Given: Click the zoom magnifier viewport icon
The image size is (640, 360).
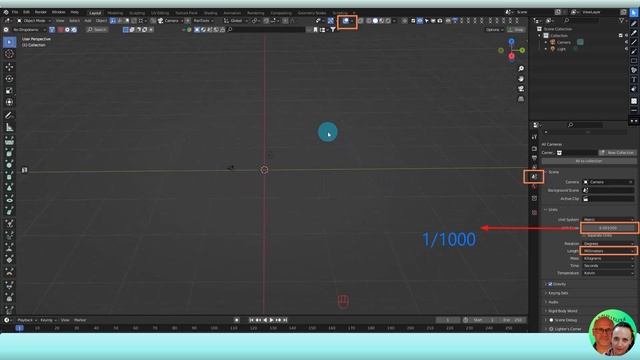Looking at the screenshot, I should [521, 69].
